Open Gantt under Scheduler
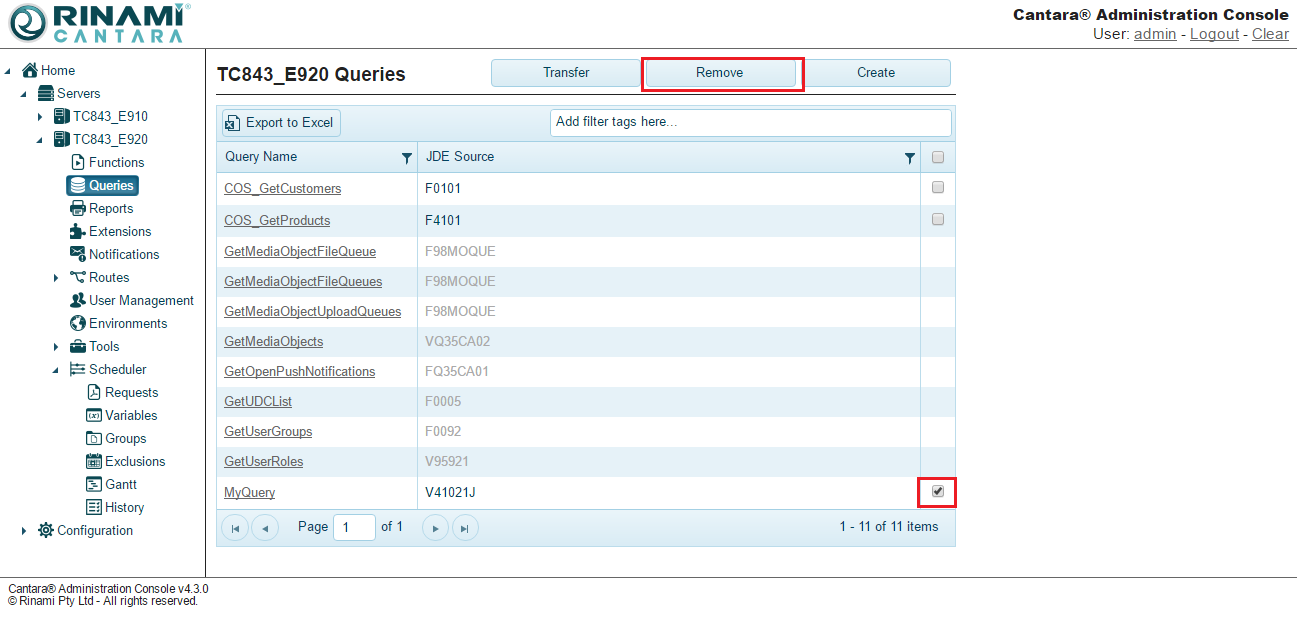1297x621 pixels. (x=121, y=484)
